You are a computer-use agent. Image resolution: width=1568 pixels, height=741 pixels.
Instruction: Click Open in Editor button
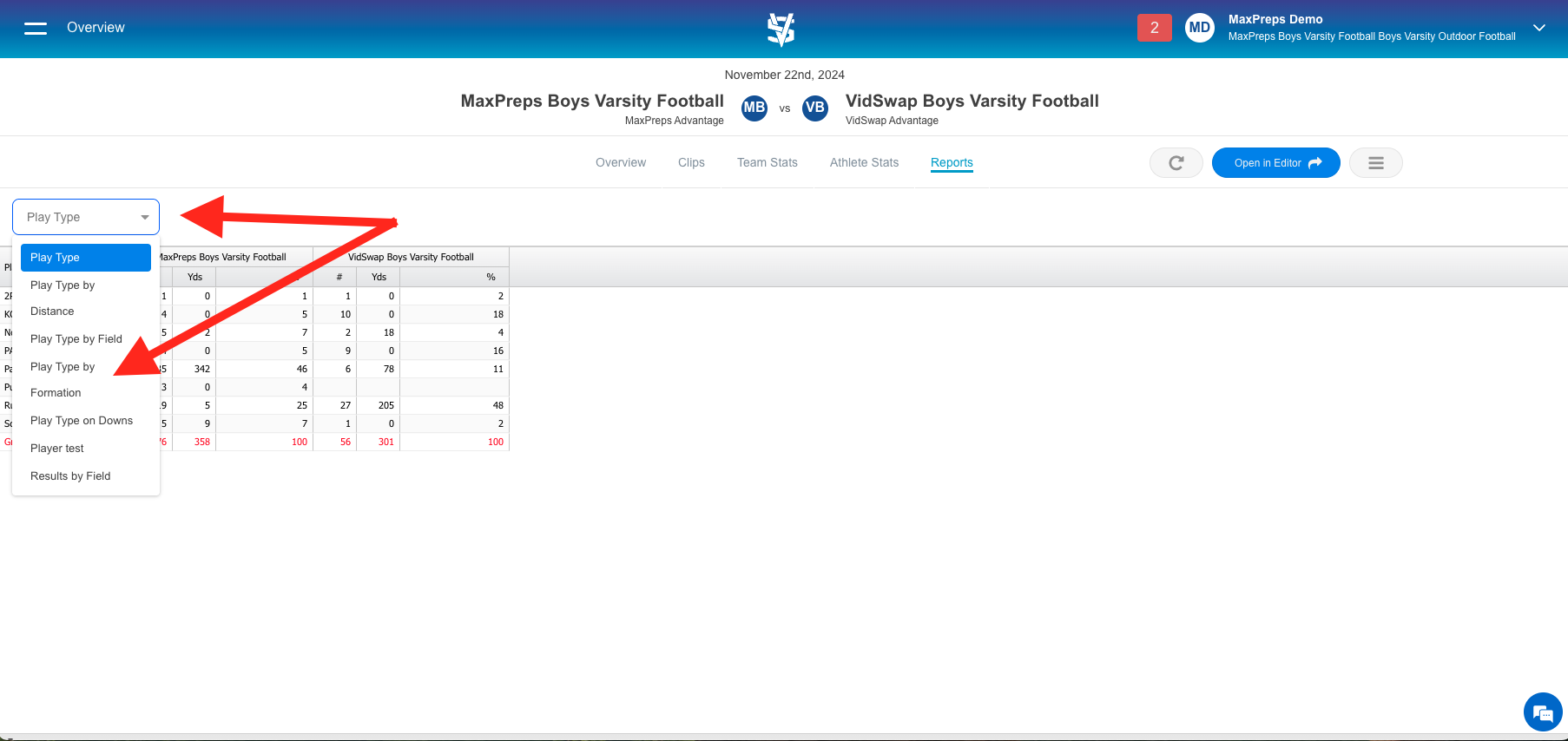click(x=1276, y=163)
